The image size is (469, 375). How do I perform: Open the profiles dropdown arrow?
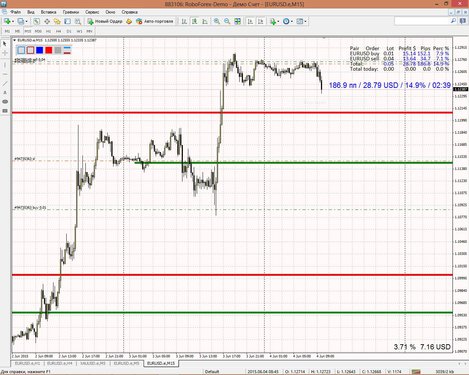tap(27, 21)
